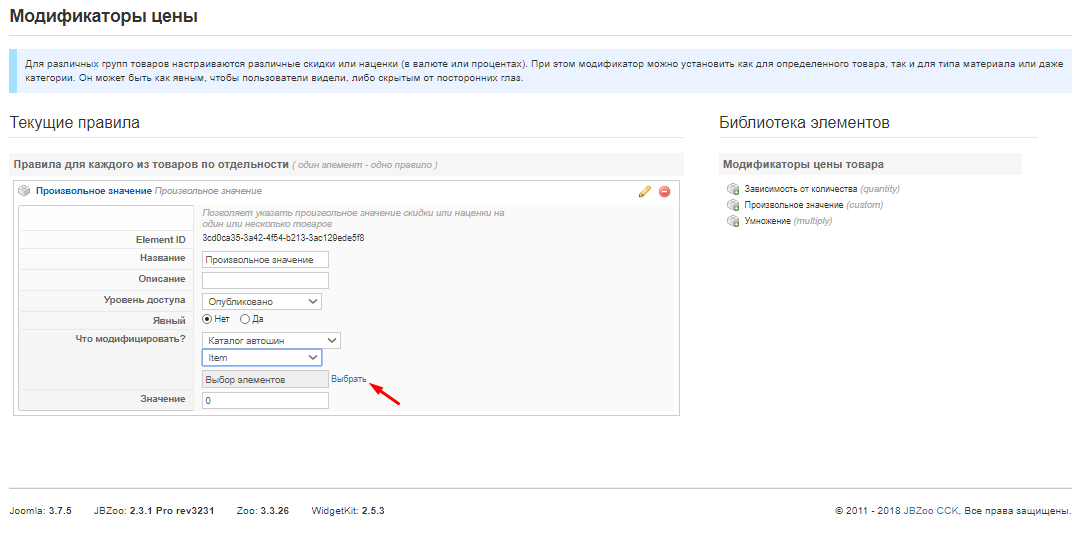This screenshot has width=1085, height=534.
Task: Add Зависимость от количества modifier from library
Action: pyautogui.click(x=800, y=189)
